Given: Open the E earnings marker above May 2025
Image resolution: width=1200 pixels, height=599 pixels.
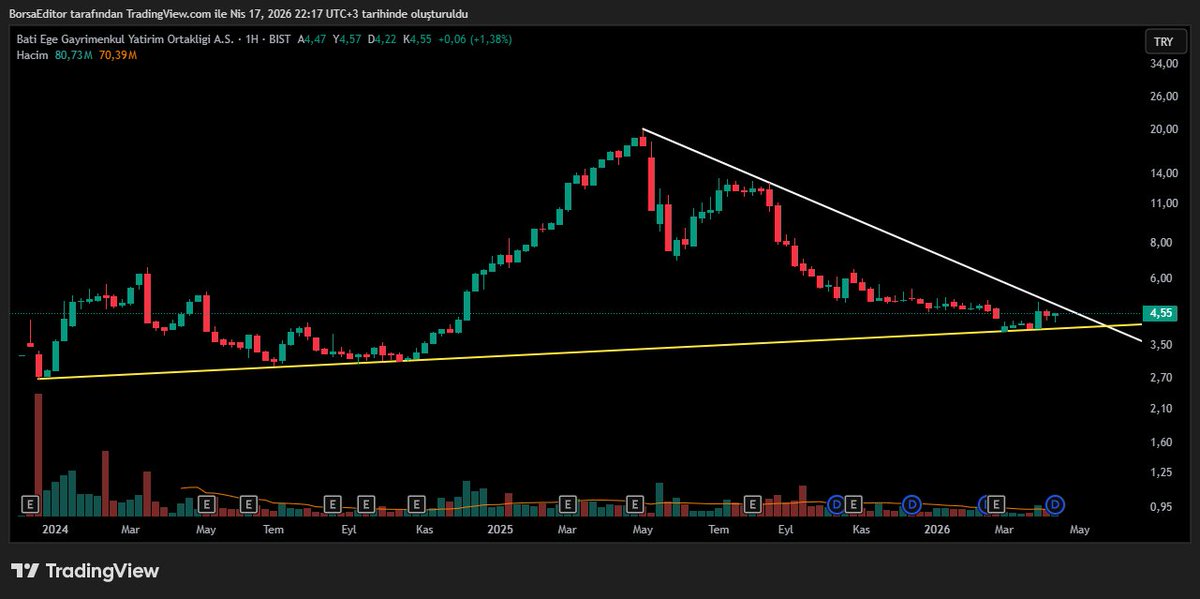Looking at the screenshot, I should coord(634,503).
